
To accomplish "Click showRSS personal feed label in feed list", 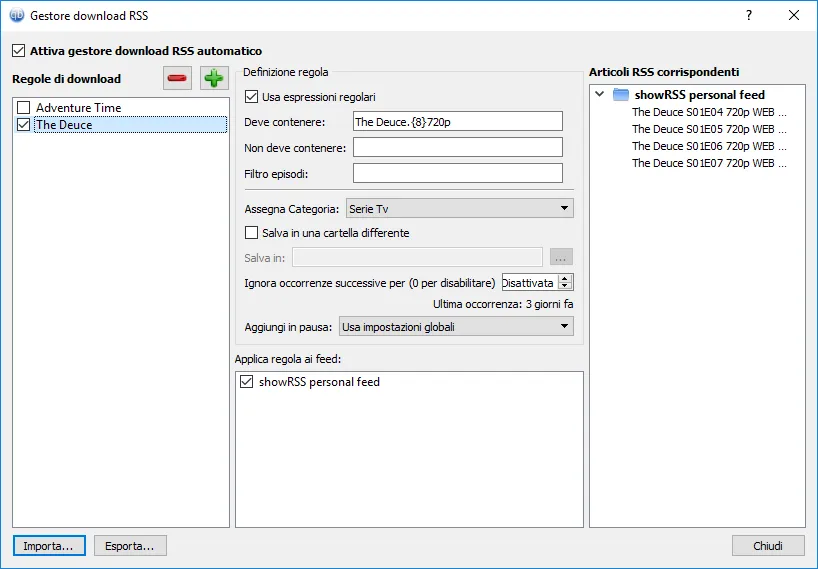I will 319,382.
